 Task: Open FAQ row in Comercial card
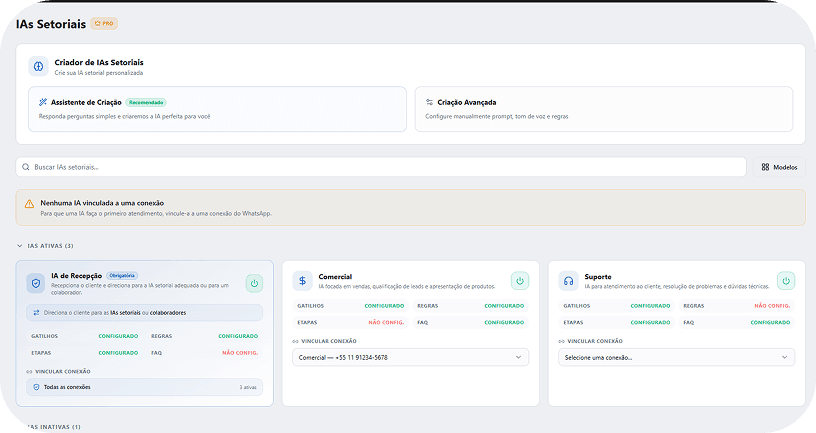pos(470,323)
